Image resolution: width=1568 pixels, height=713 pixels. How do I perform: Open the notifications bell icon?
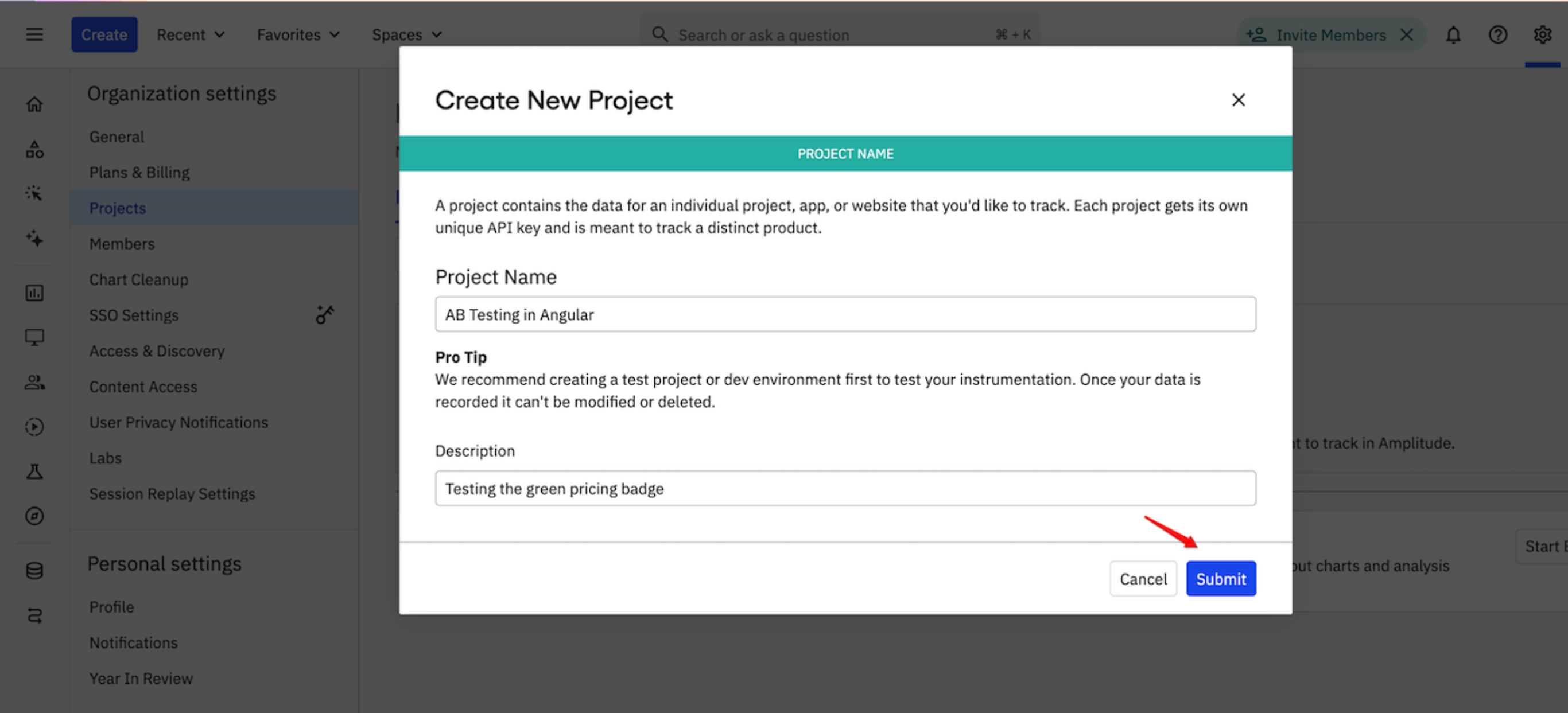point(1453,34)
